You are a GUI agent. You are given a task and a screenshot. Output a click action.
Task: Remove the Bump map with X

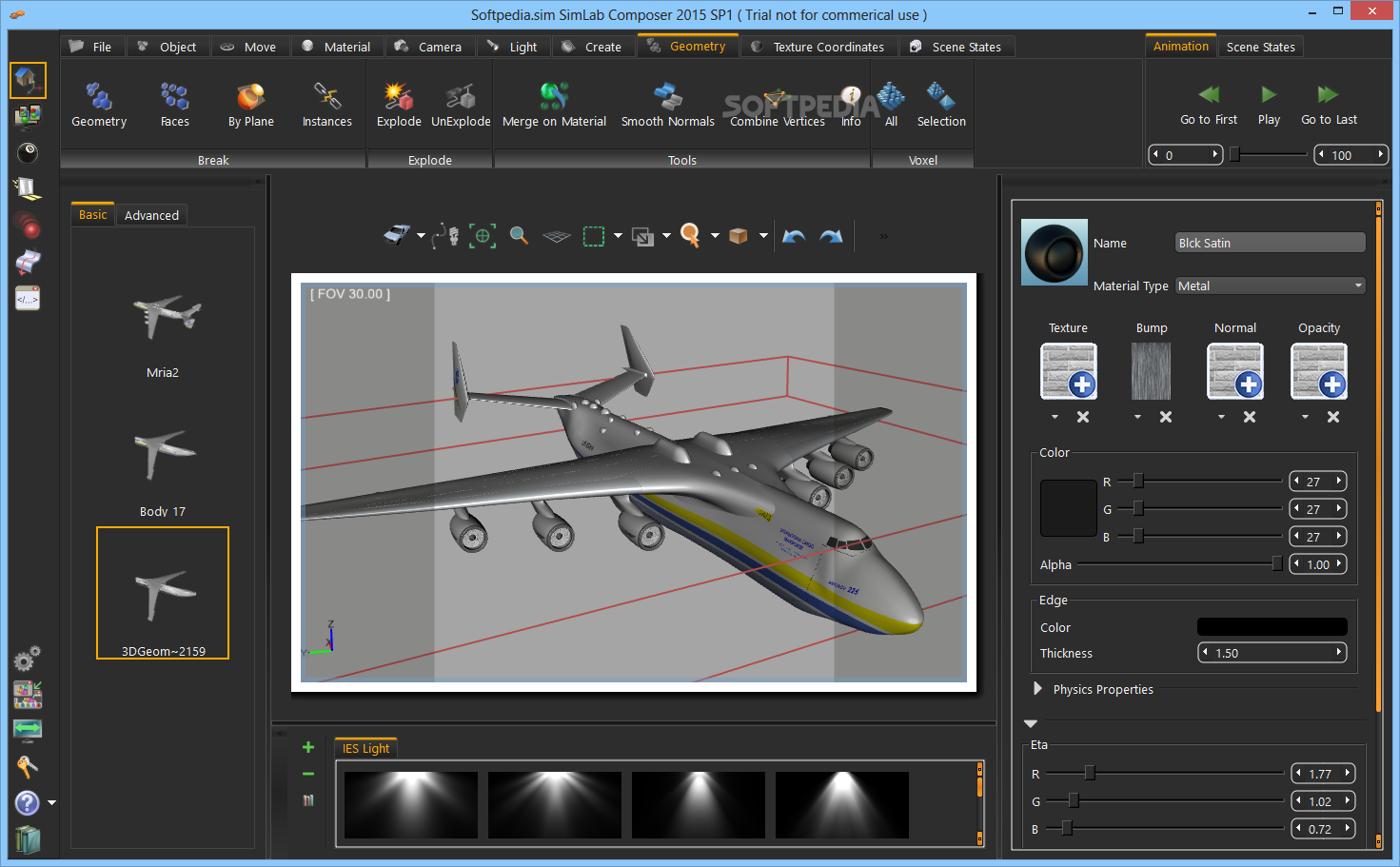1166,417
